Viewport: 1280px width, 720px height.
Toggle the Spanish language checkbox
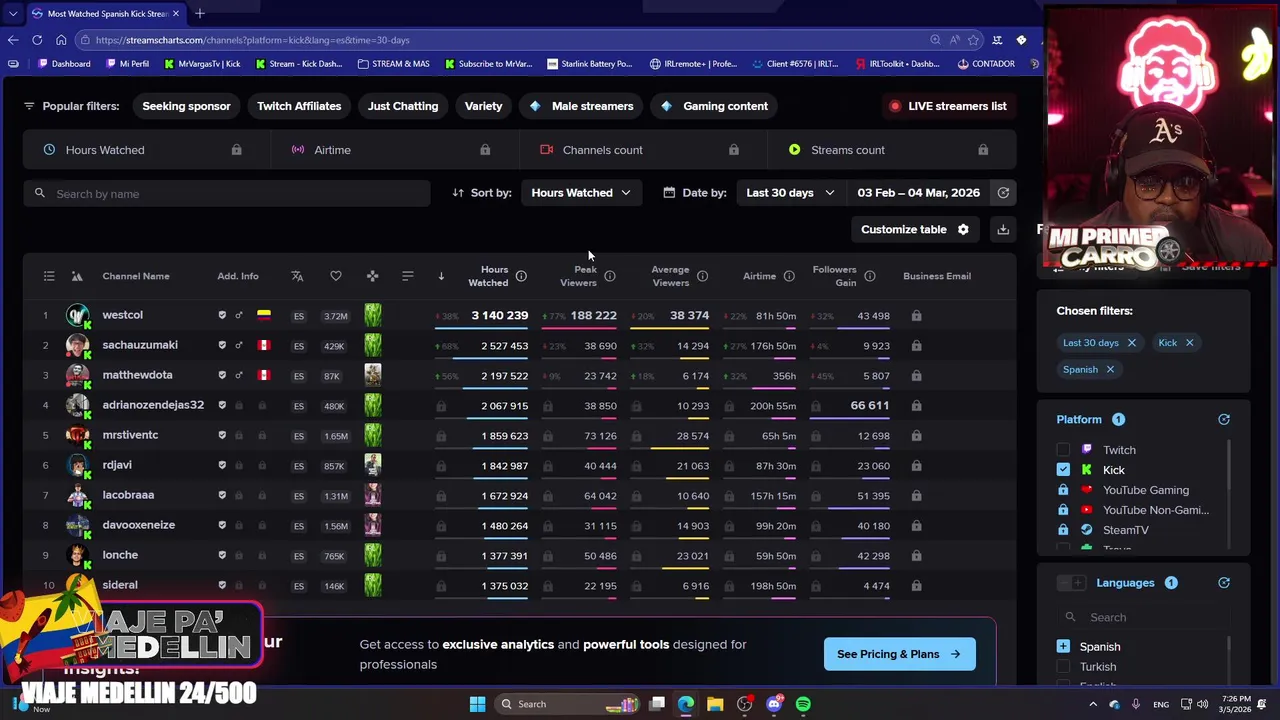coord(1063,647)
